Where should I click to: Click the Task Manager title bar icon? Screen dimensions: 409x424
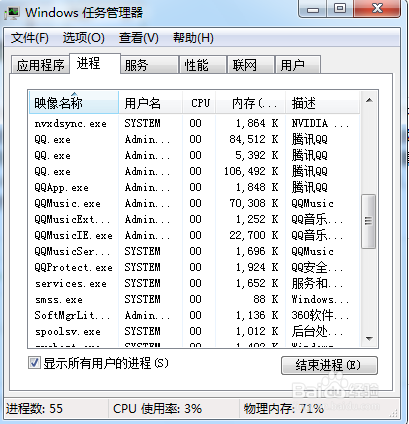(x=12, y=13)
